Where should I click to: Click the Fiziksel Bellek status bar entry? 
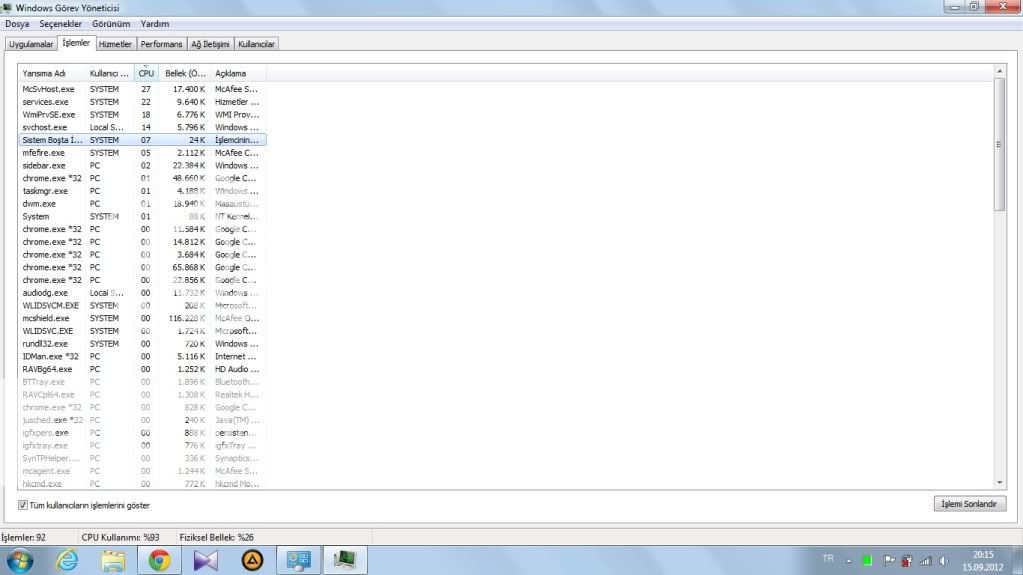[217, 537]
